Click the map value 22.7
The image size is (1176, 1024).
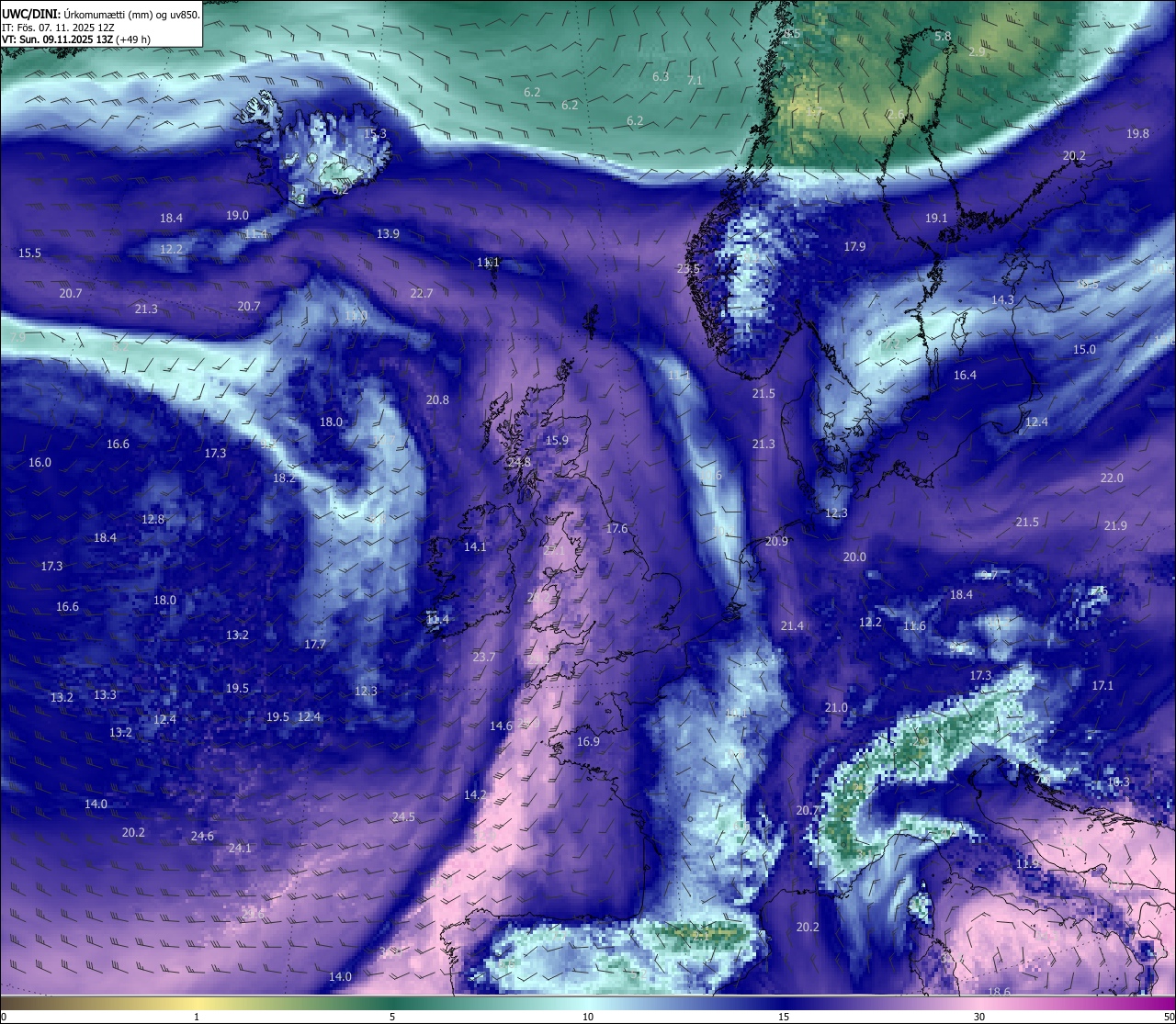421,294
